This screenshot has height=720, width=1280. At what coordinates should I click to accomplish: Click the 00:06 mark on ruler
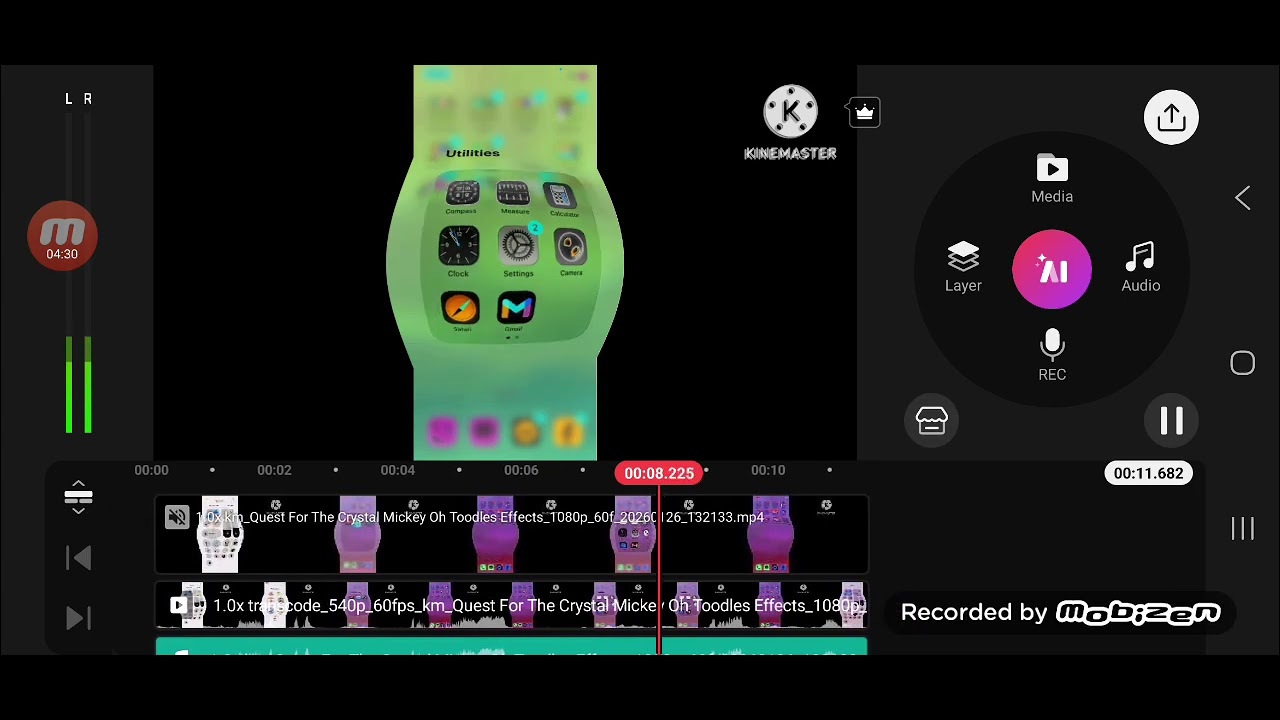tap(521, 470)
